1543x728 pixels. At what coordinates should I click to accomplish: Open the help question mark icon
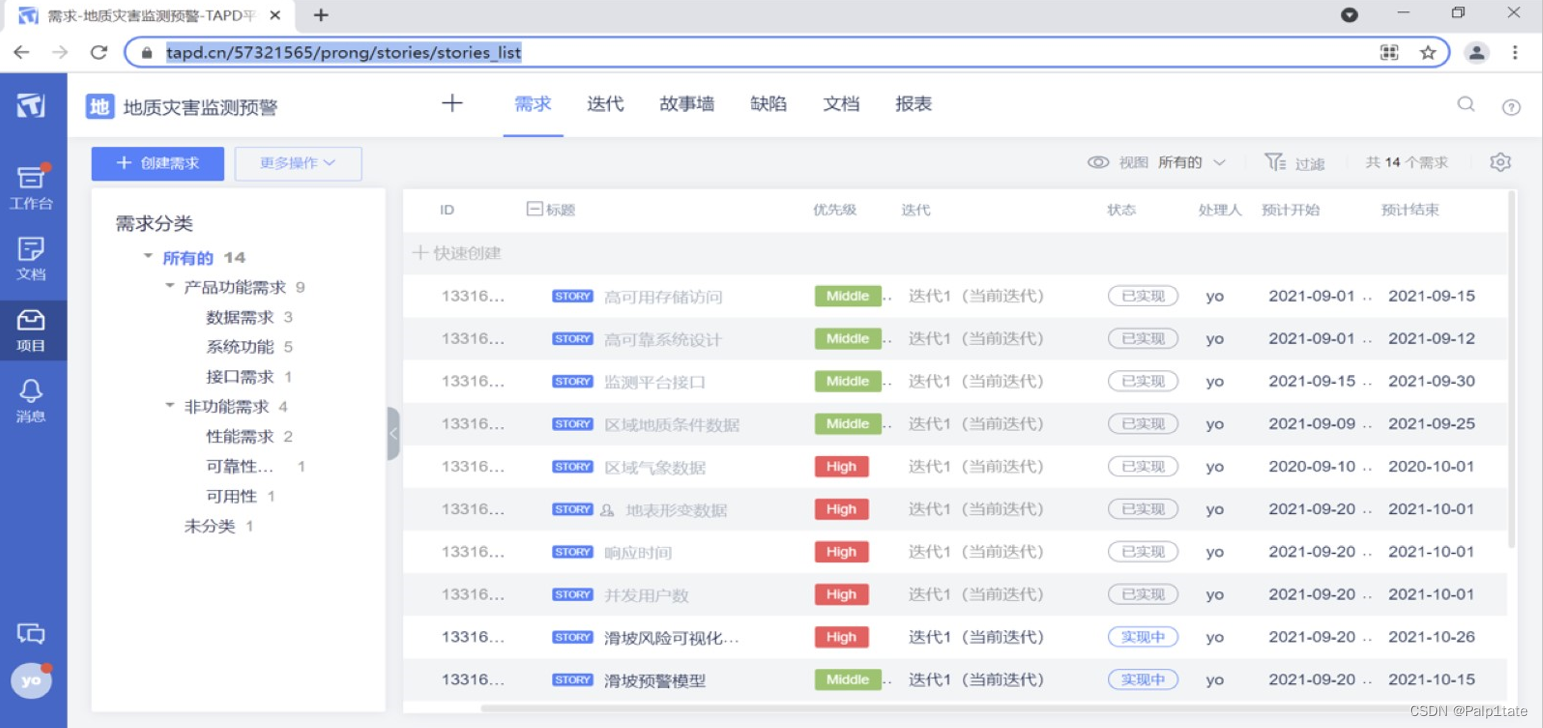pyautogui.click(x=1511, y=107)
